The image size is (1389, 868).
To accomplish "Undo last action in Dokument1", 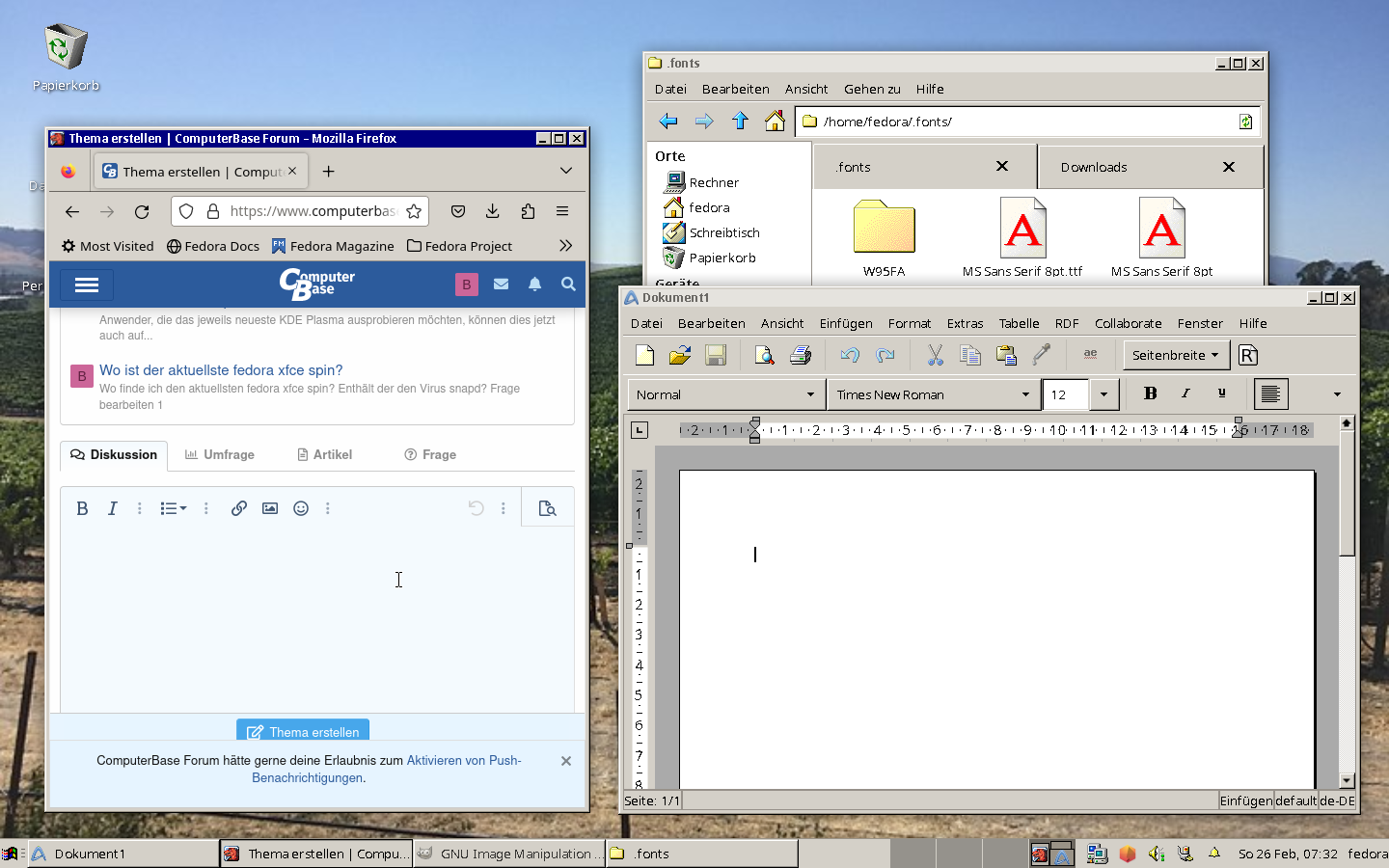I will [850, 355].
